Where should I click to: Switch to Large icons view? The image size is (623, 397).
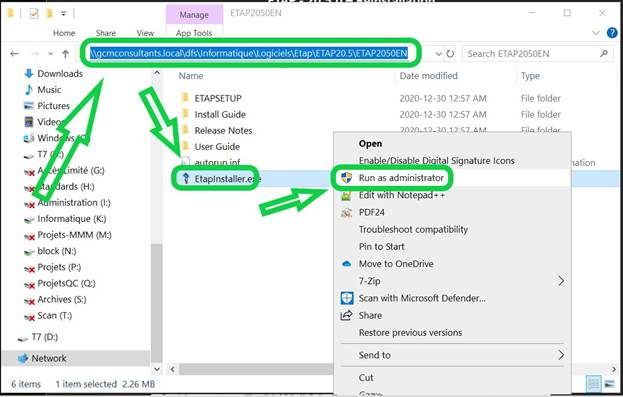tap(609, 384)
